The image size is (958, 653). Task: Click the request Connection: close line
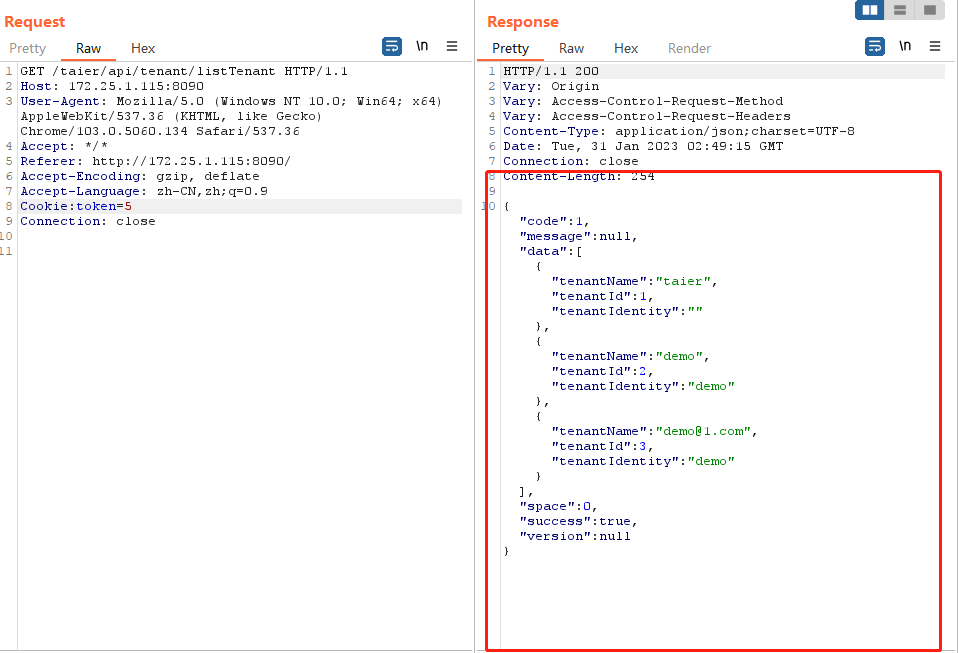88,221
